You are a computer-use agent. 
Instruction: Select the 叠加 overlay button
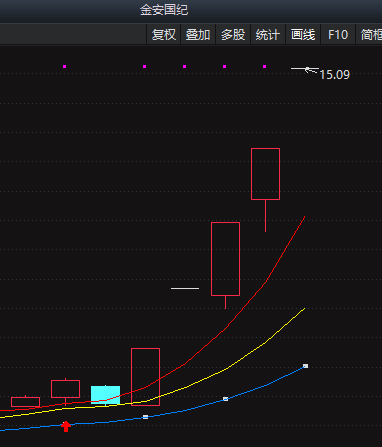click(x=198, y=34)
